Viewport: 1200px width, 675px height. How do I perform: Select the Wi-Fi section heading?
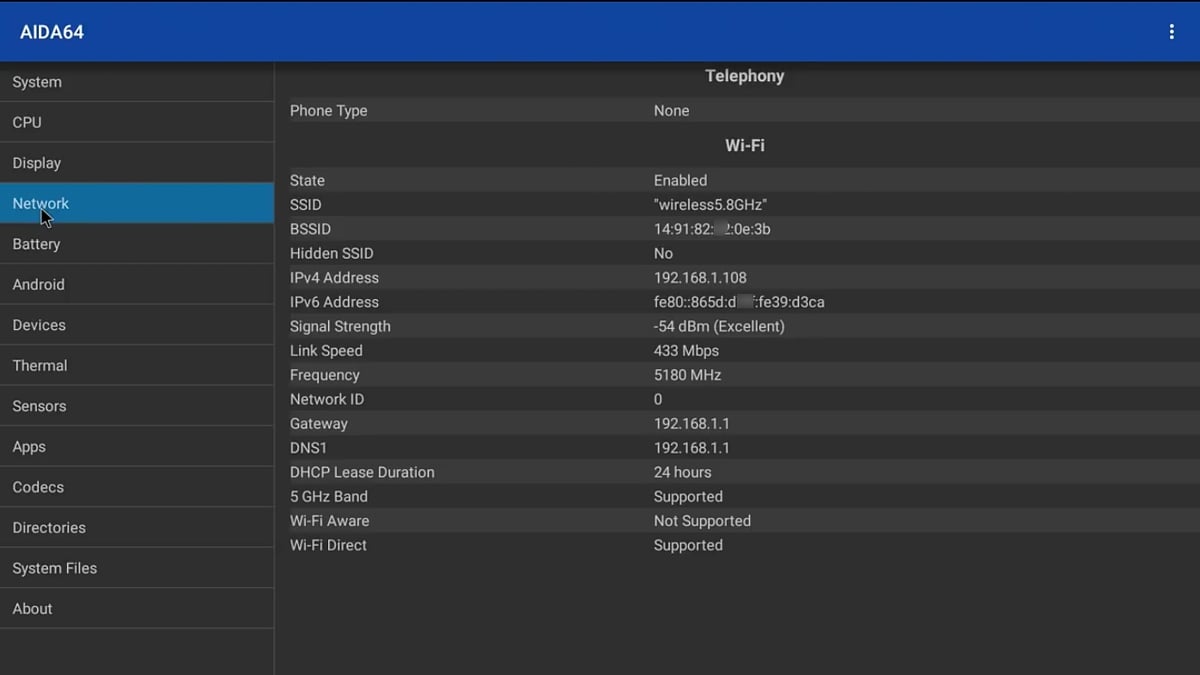point(744,145)
